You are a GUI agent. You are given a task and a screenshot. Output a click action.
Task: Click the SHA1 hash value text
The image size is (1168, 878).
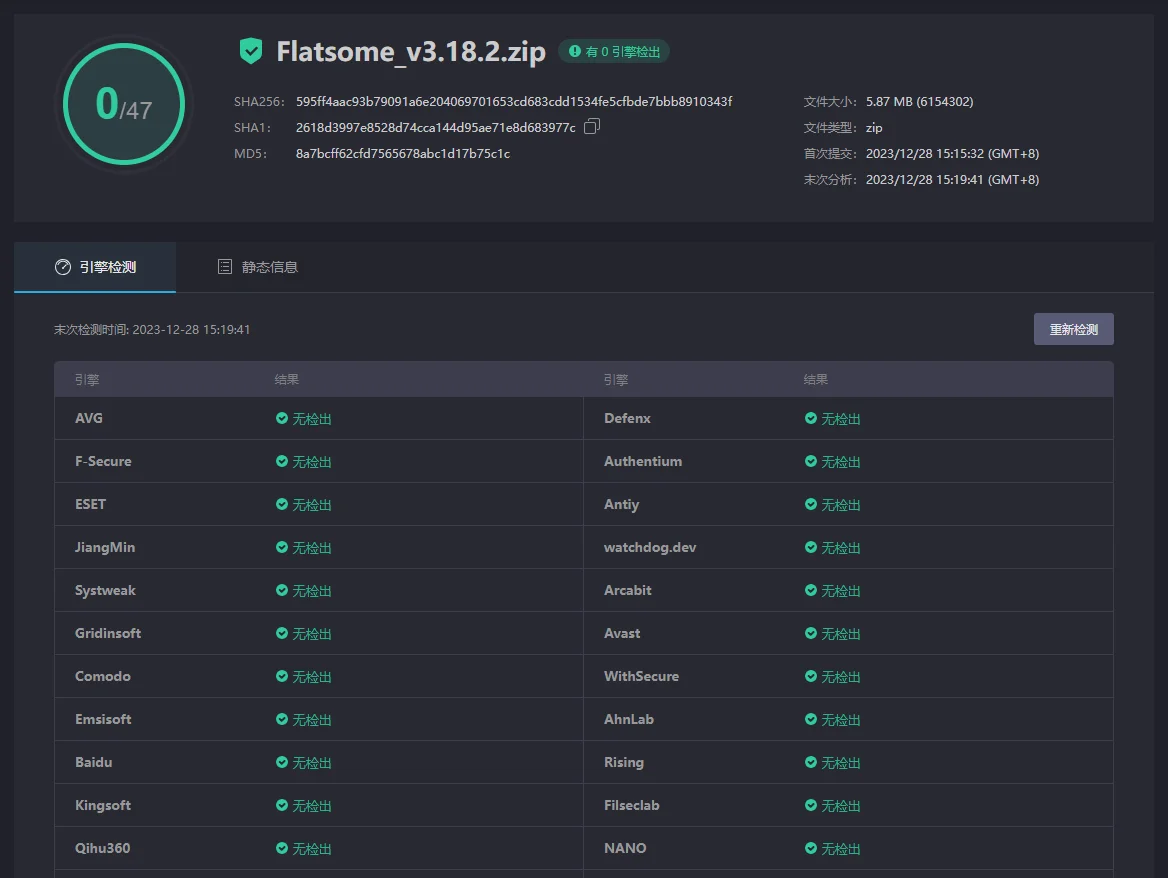coord(436,127)
